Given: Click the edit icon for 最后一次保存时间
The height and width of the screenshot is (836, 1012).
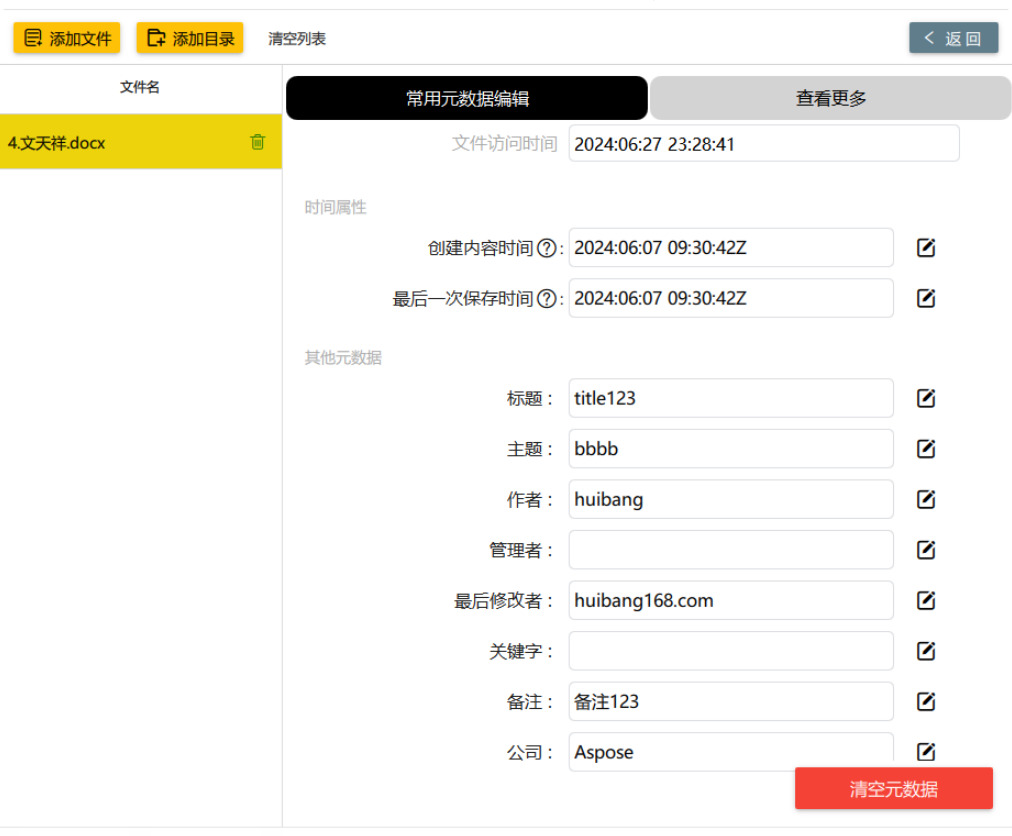Looking at the screenshot, I should click(x=926, y=298).
